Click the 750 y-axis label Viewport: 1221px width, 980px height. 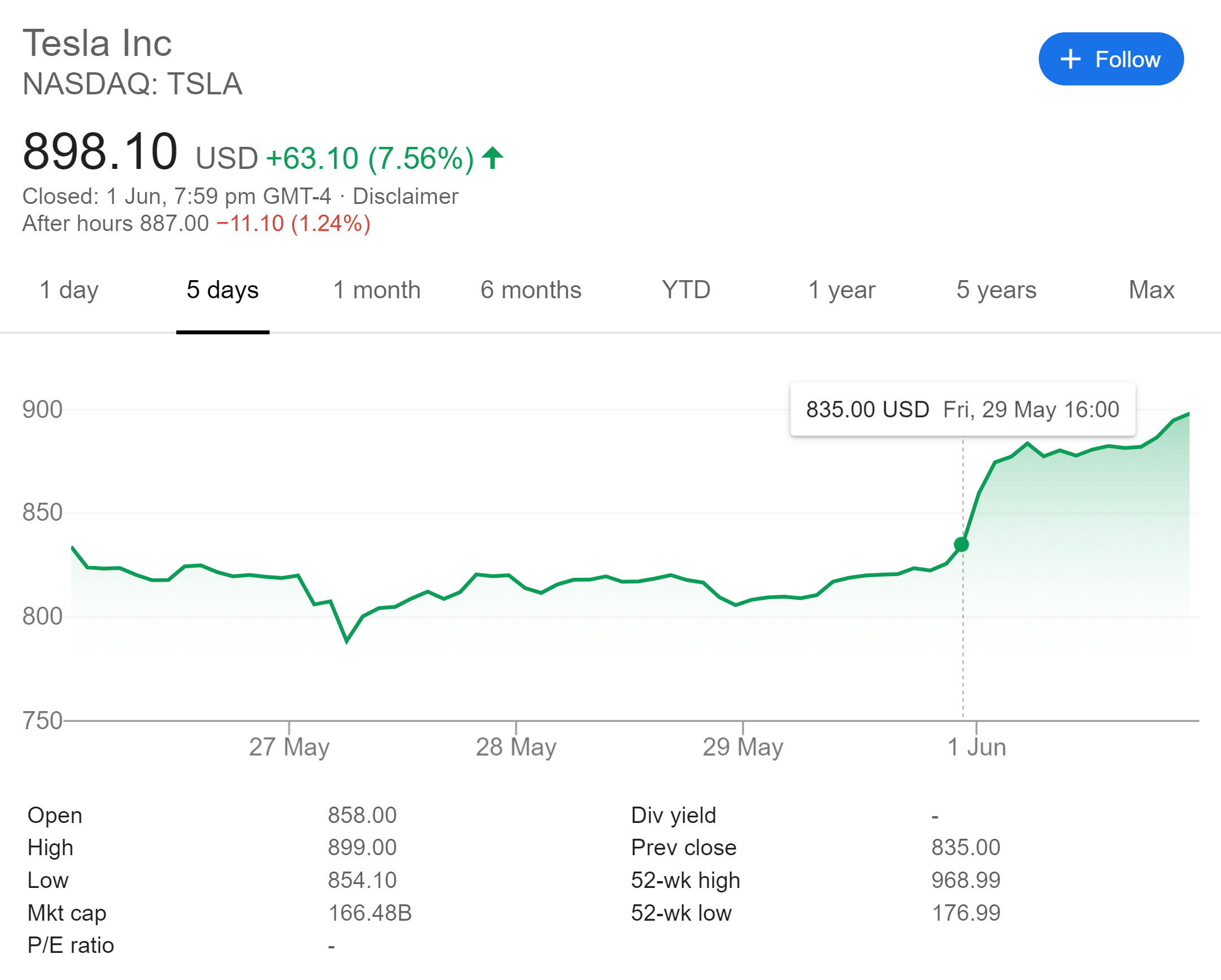42,721
